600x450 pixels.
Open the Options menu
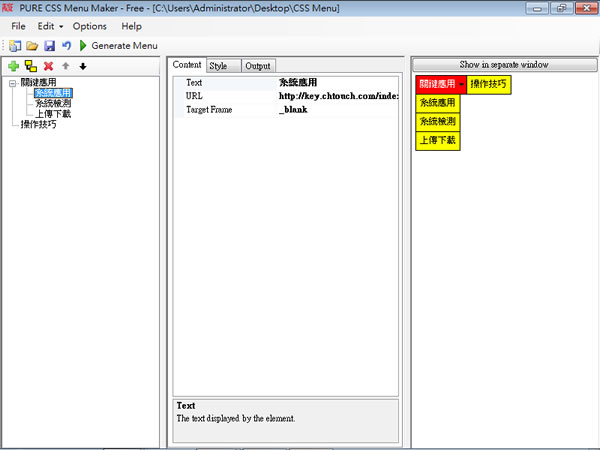click(90, 26)
